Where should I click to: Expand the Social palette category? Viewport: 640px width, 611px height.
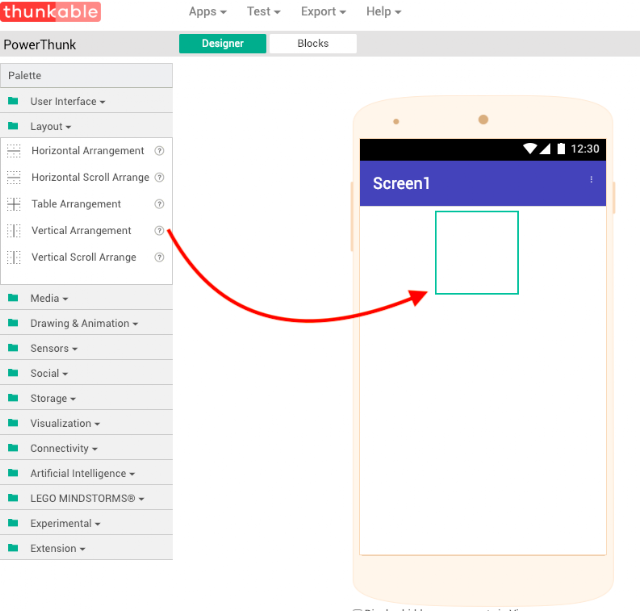pyautogui.click(x=86, y=373)
